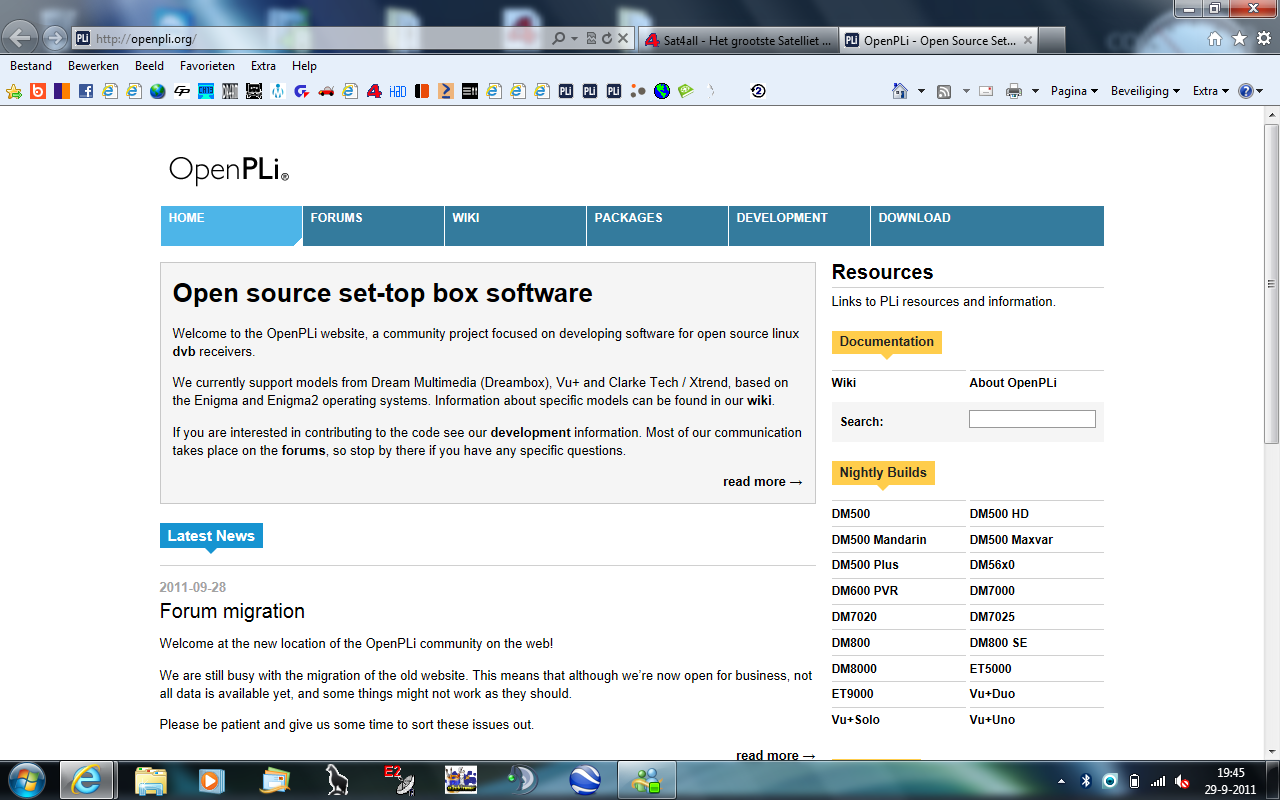Expand address bar search dropdown arrow

tap(574, 39)
